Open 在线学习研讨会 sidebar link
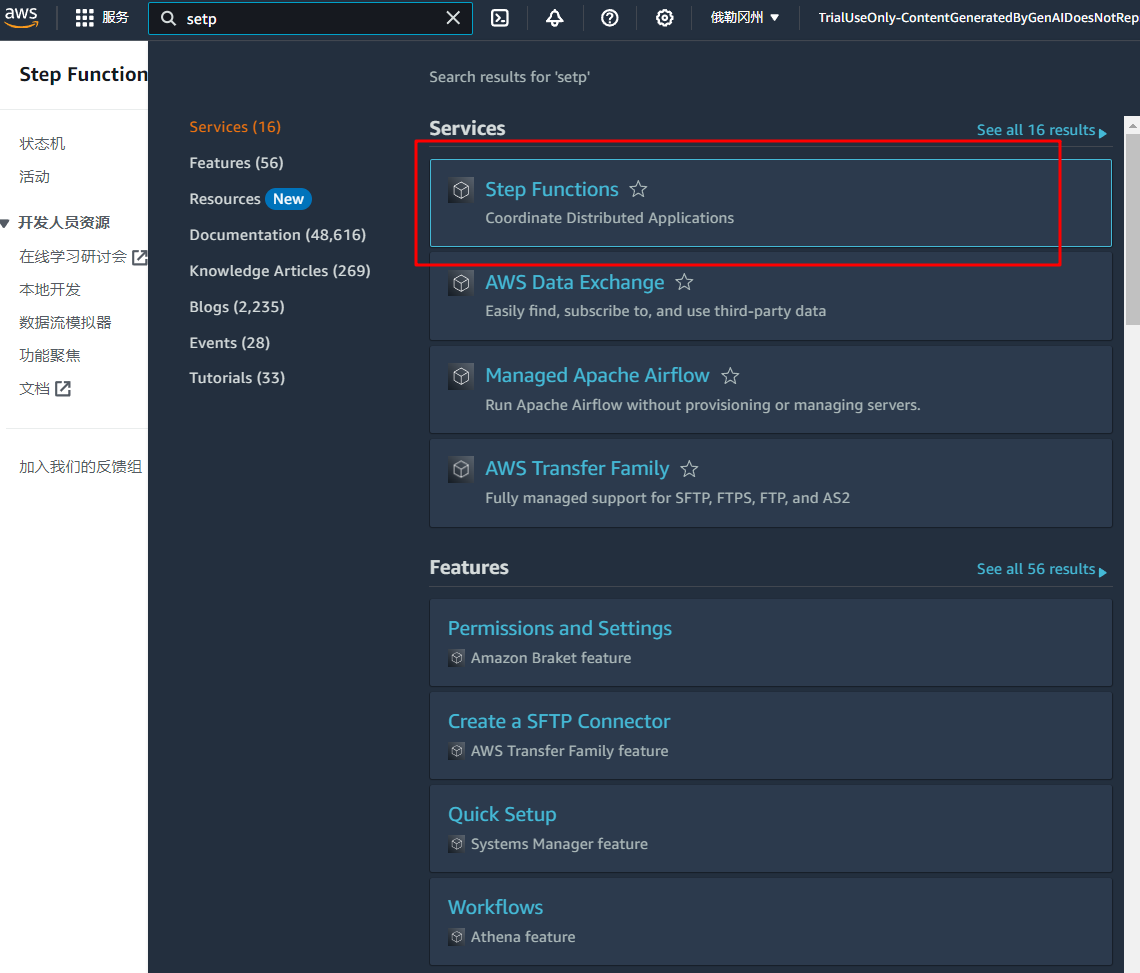Image resolution: width=1140 pixels, height=973 pixels. click(73, 257)
